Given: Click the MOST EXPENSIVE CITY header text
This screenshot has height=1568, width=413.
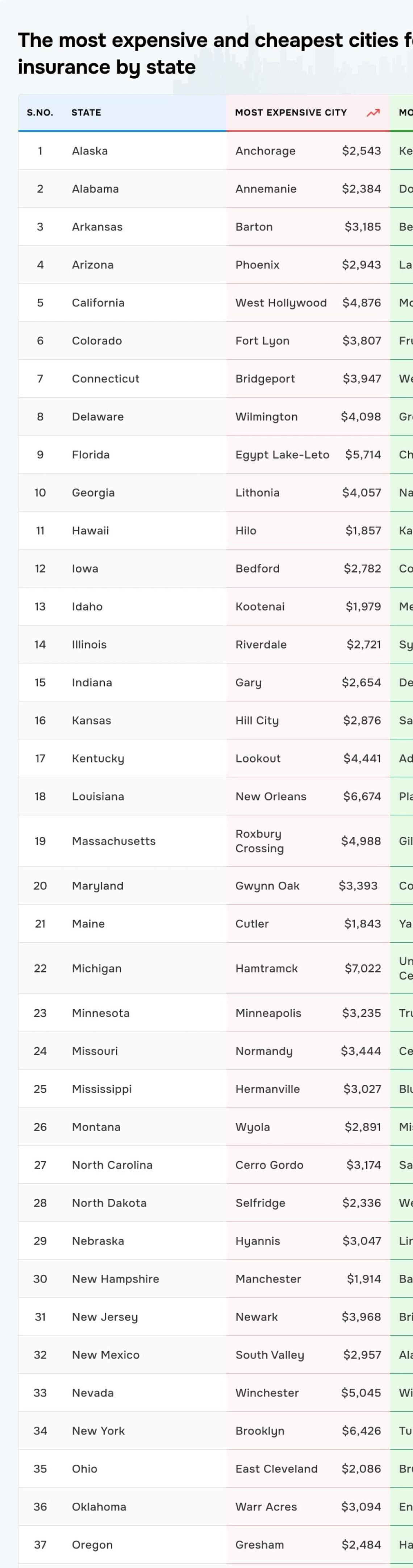Looking at the screenshot, I should click(x=291, y=113).
